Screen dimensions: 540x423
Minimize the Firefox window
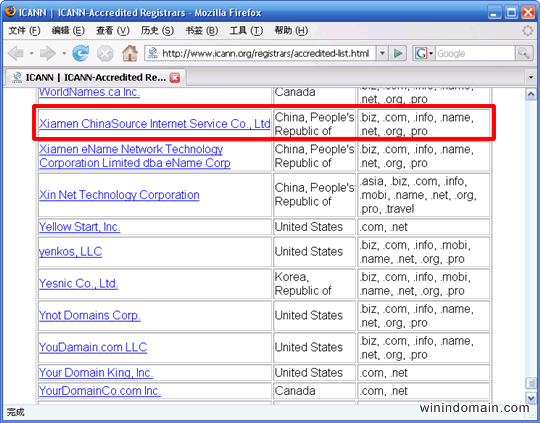coord(495,12)
